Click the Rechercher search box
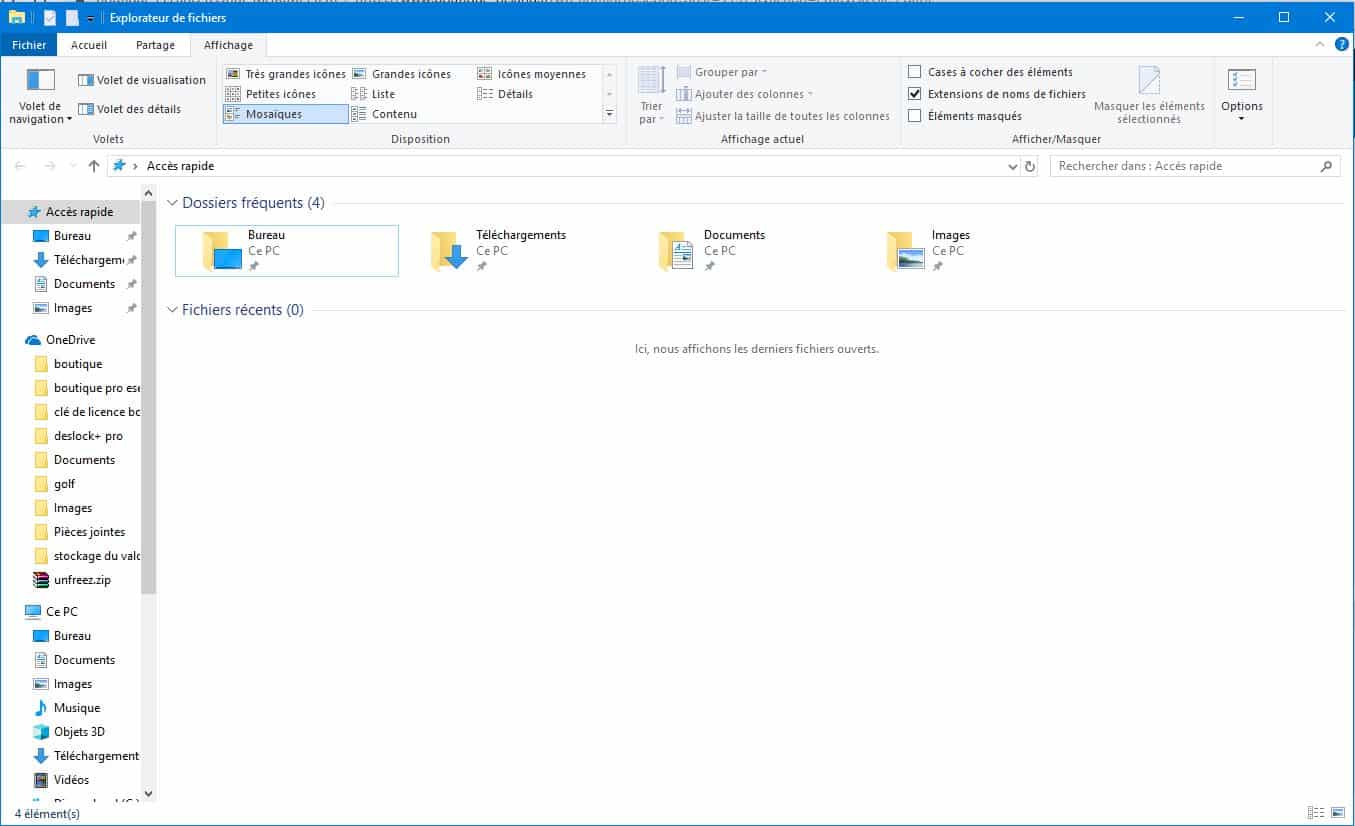This screenshot has height=826, width=1355. coord(1180,166)
